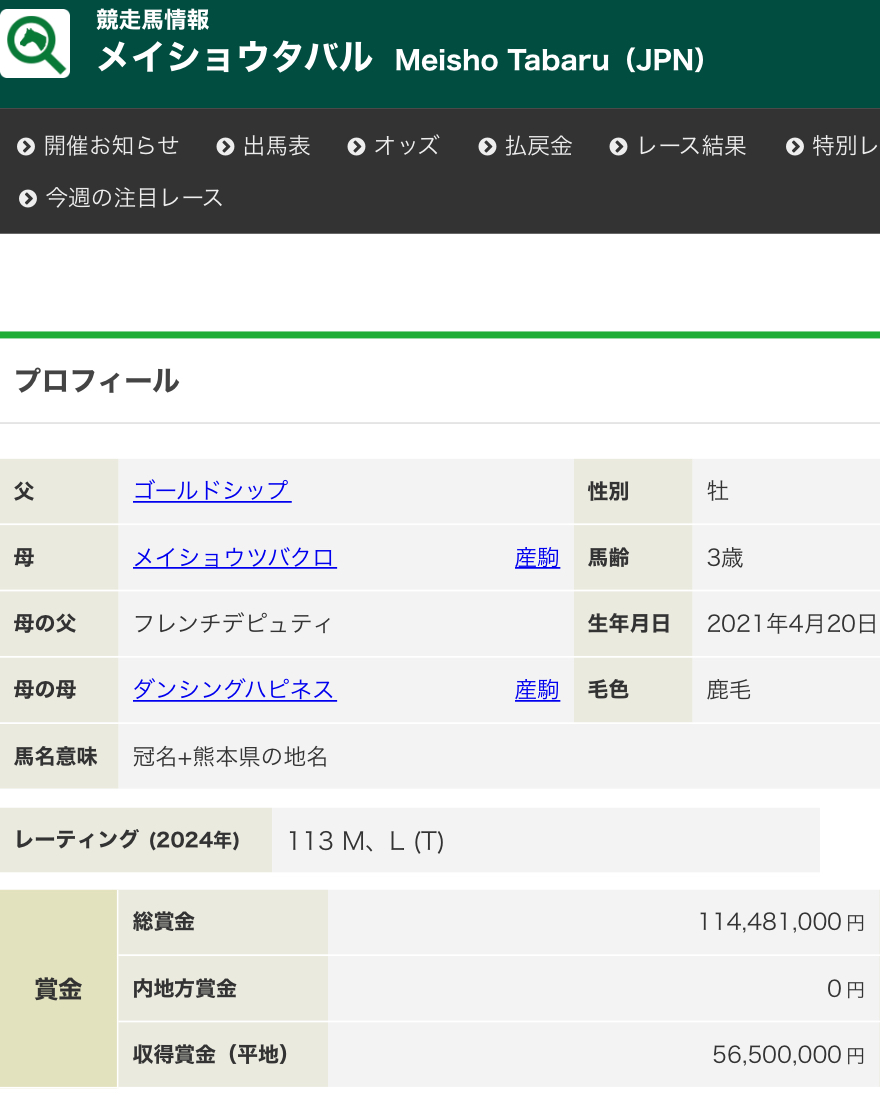
Task: Select フレンチデピュティ cell text
Action: (232, 623)
